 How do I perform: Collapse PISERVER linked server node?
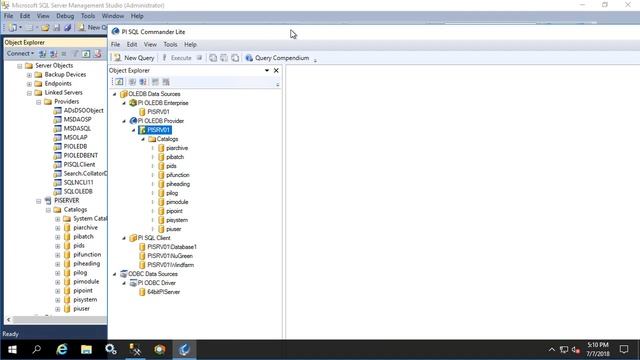39,201
